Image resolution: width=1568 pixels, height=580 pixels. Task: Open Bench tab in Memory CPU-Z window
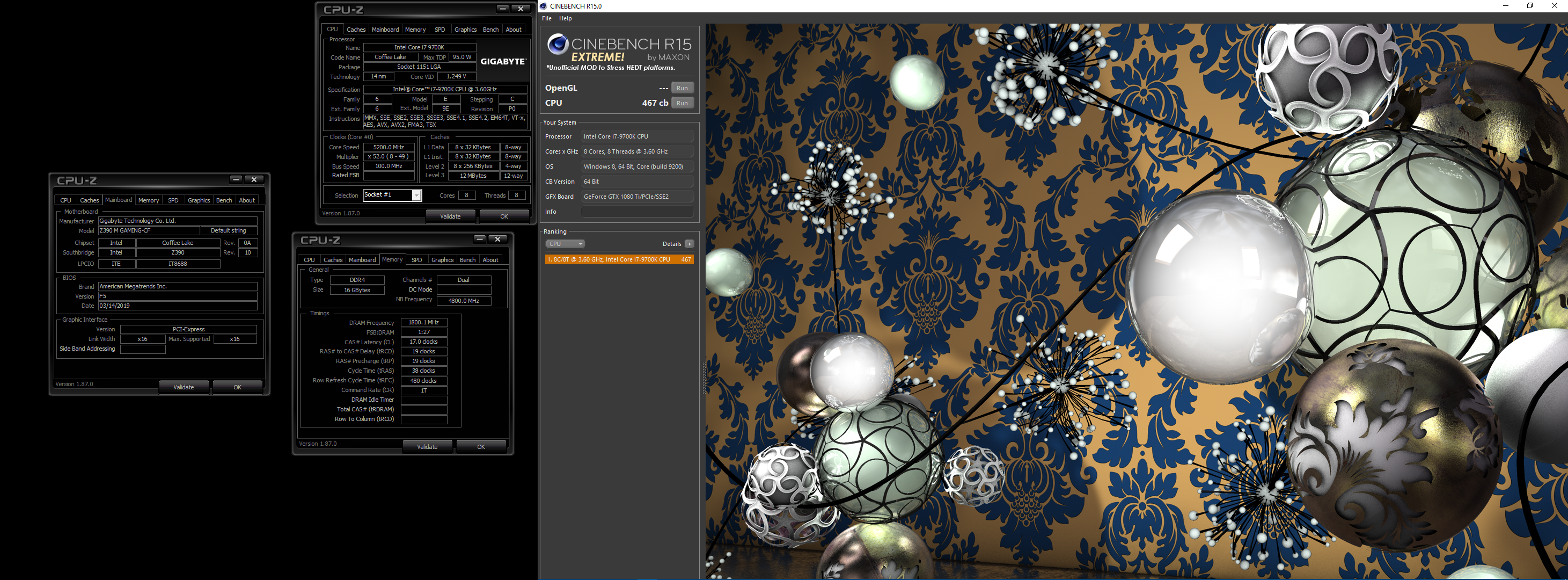pos(467,259)
